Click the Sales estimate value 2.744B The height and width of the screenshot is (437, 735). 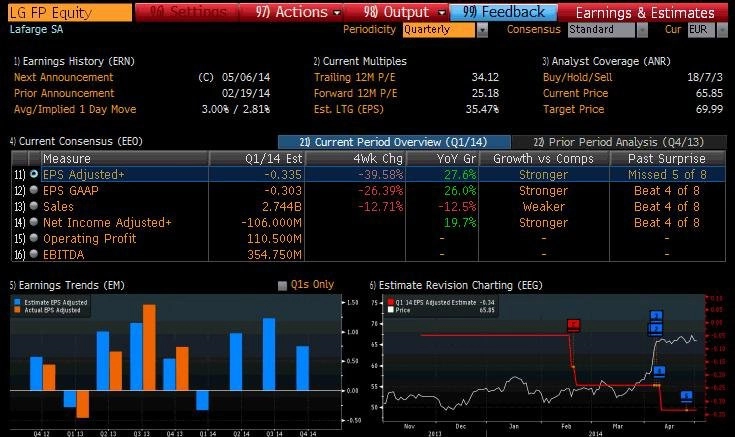(x=281, y=207)
